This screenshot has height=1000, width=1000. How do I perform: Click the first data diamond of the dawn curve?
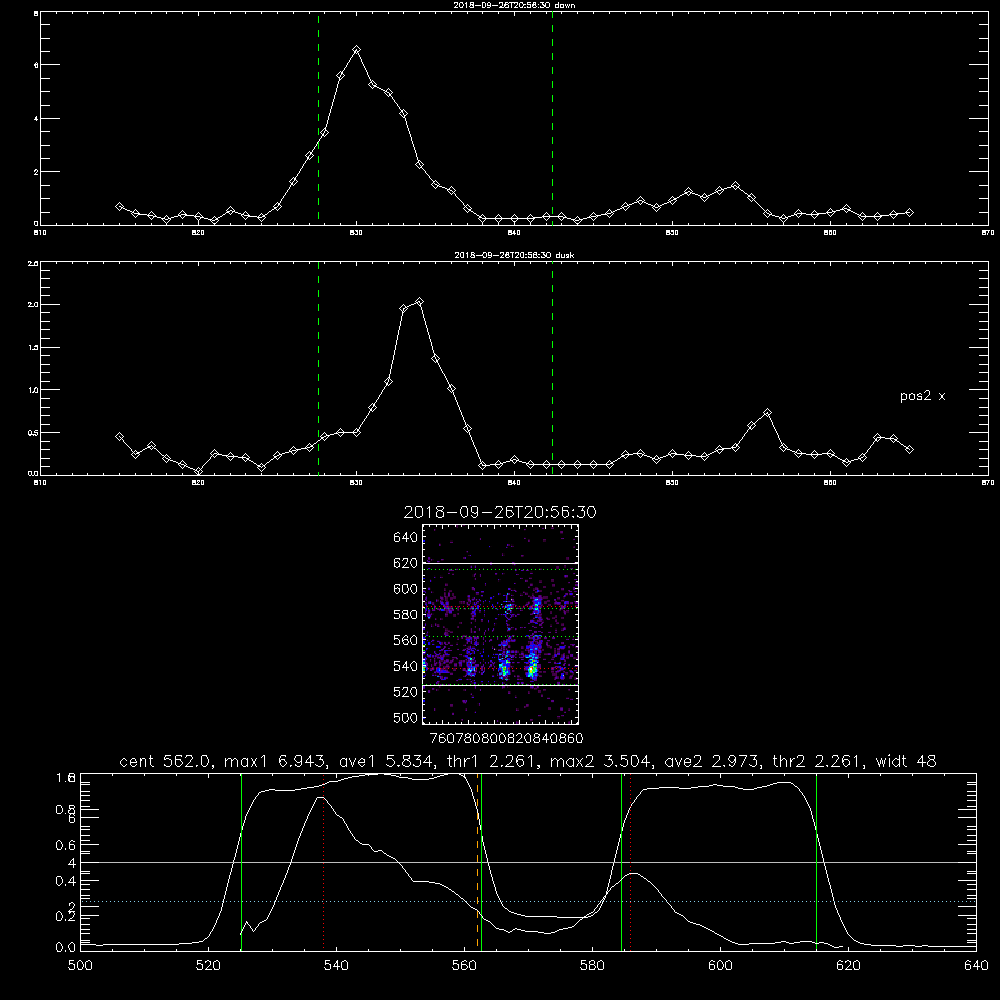119,207
